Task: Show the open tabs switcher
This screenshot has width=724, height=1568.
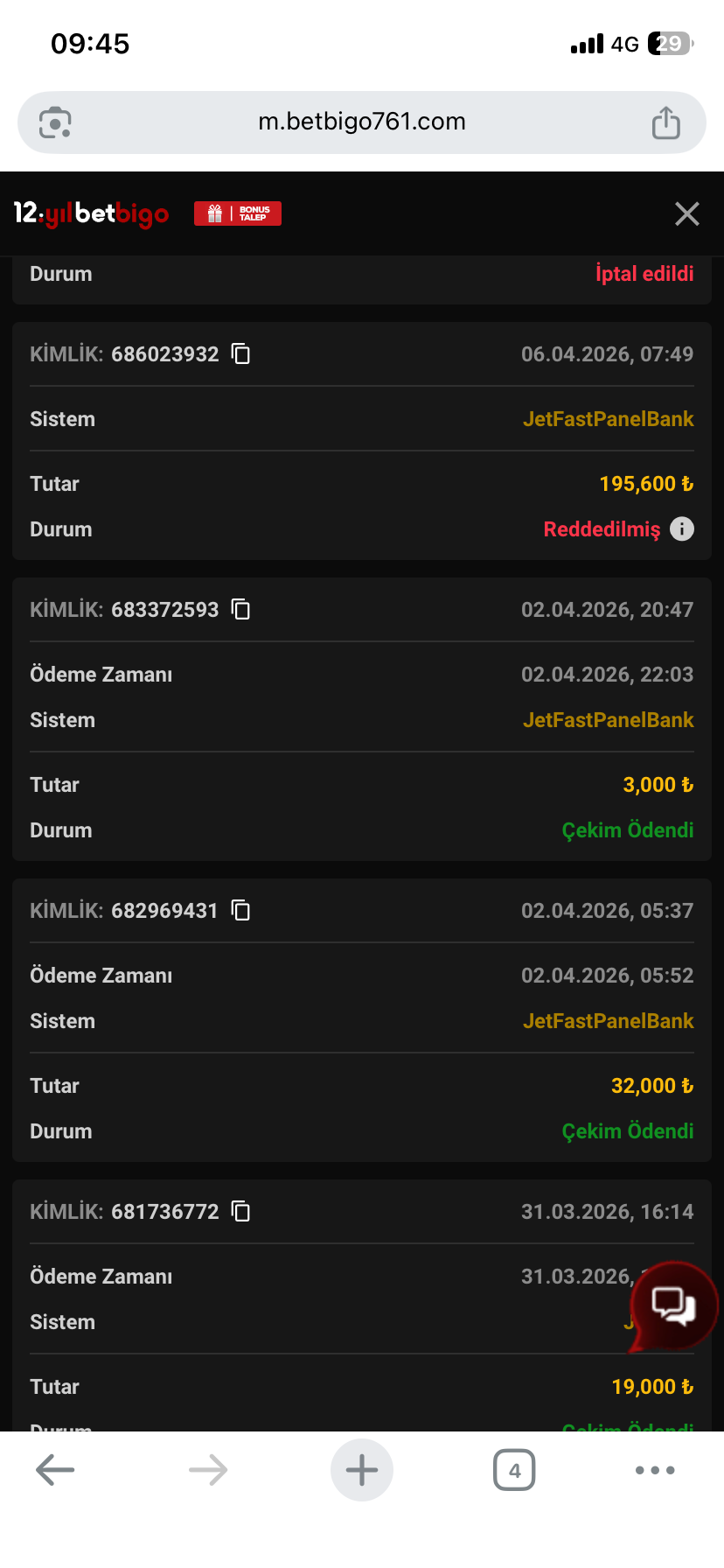Action: pyautogui.click(x=514, y=1470)
